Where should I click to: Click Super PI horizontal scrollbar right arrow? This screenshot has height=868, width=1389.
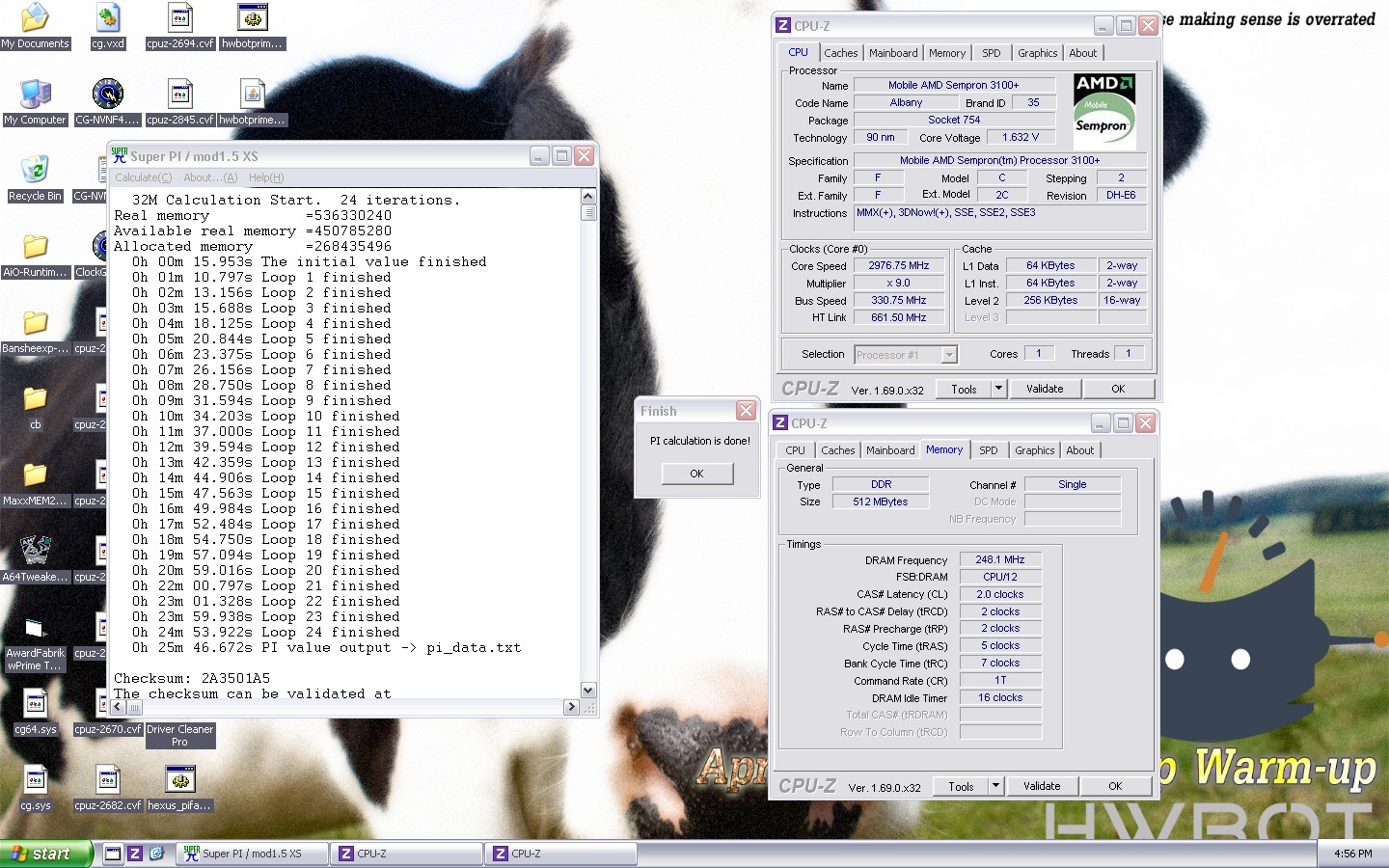point(571,707)
